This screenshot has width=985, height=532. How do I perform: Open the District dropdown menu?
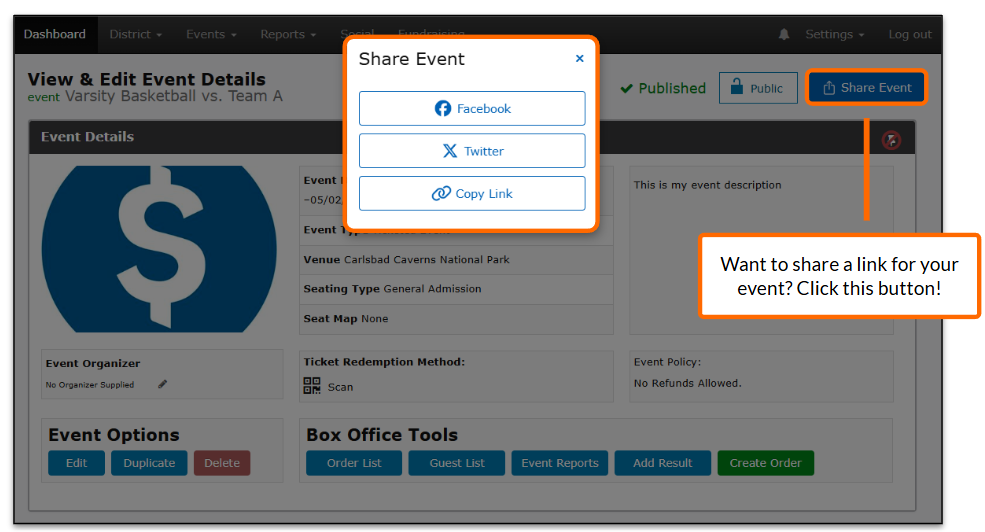click(x=135, y=34)
